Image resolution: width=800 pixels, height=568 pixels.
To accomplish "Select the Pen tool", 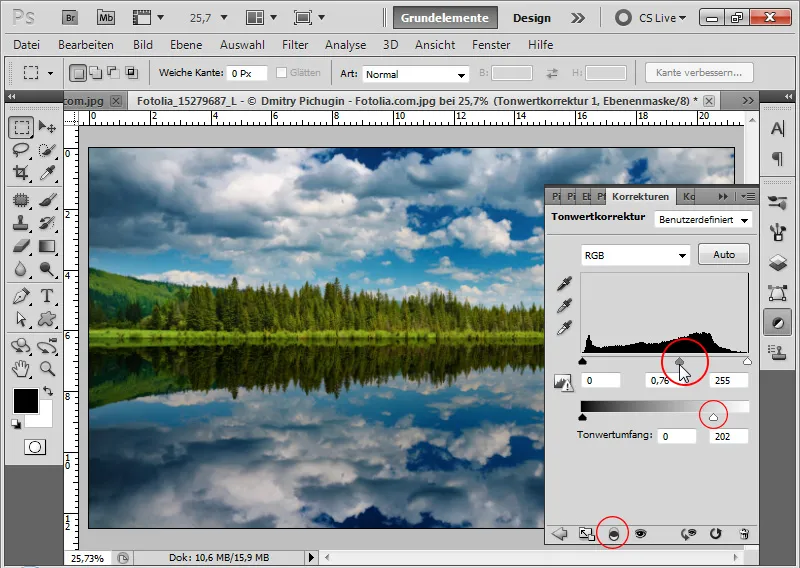I will coord(21,296).
